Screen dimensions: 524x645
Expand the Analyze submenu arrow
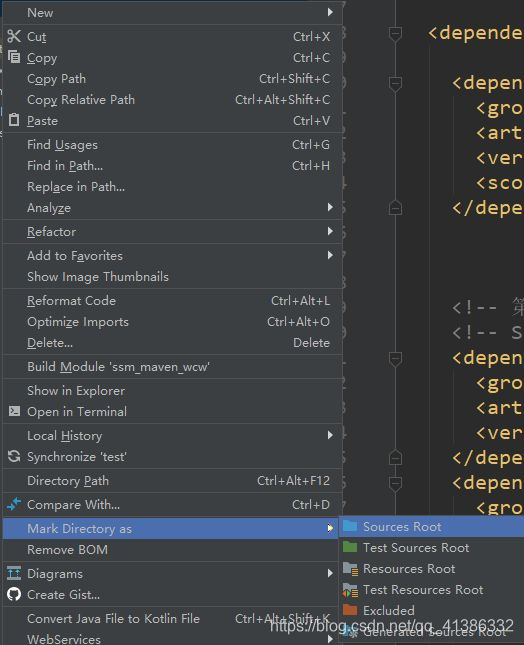click(x=330, y=207)
